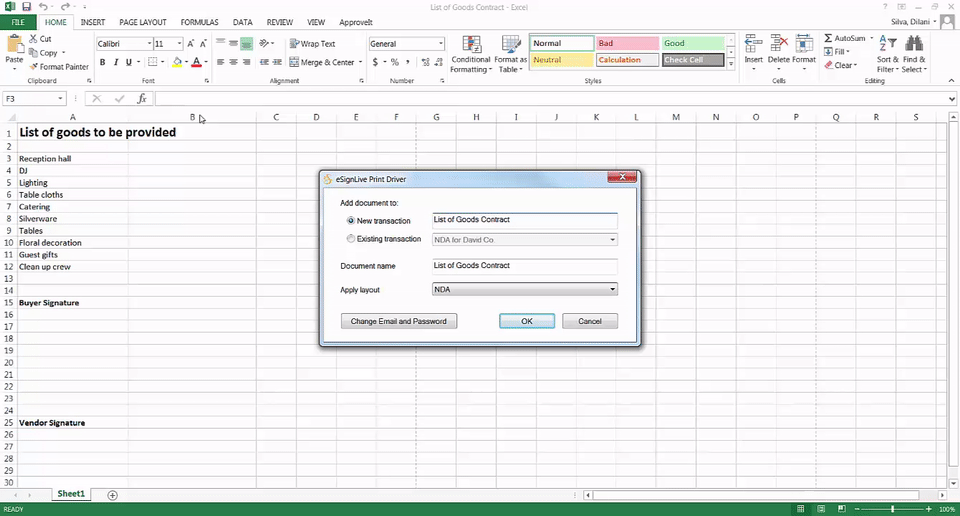
Task: Click the new sheet plus icon
Action: tap(112, 495)
